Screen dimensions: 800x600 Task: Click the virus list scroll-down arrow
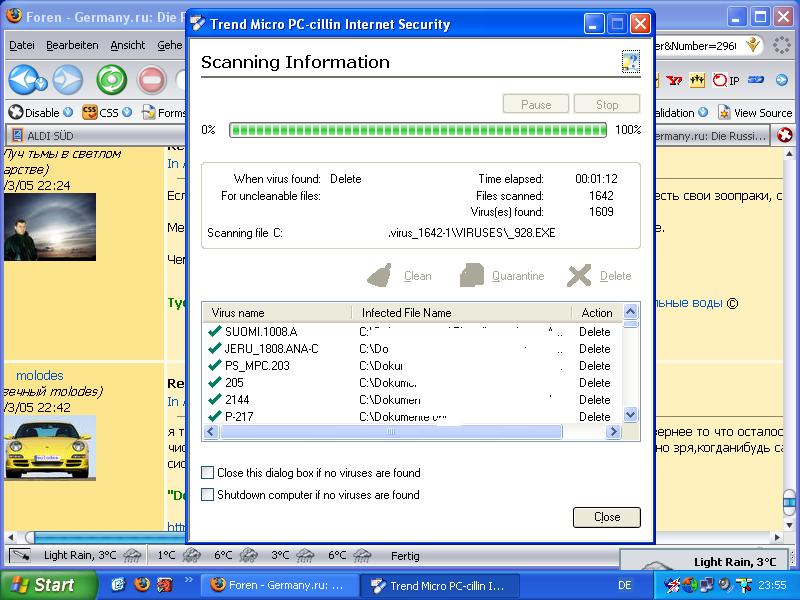click(x=631, y=414)
